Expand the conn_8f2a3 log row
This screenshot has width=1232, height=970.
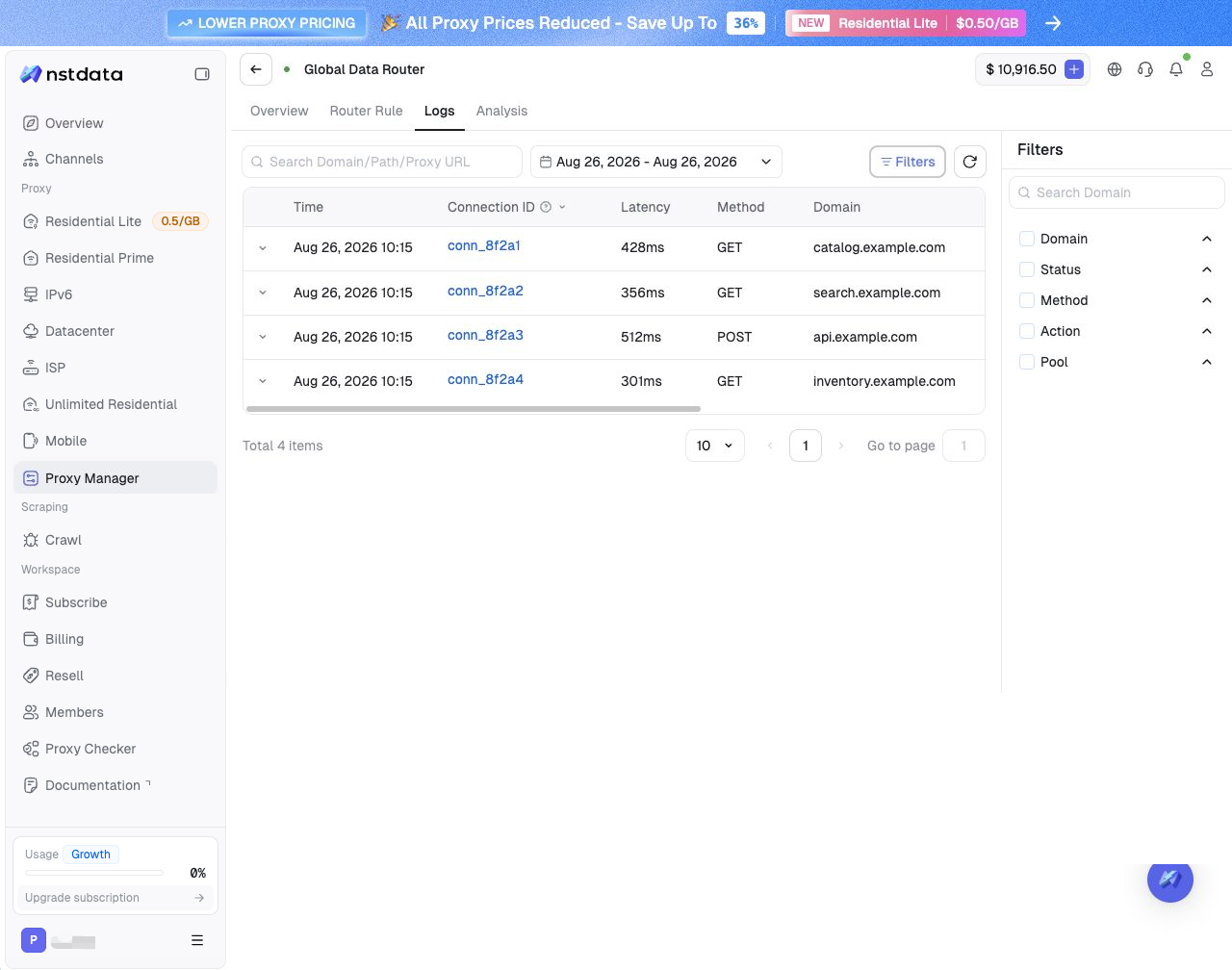click(x=263, y=337)
